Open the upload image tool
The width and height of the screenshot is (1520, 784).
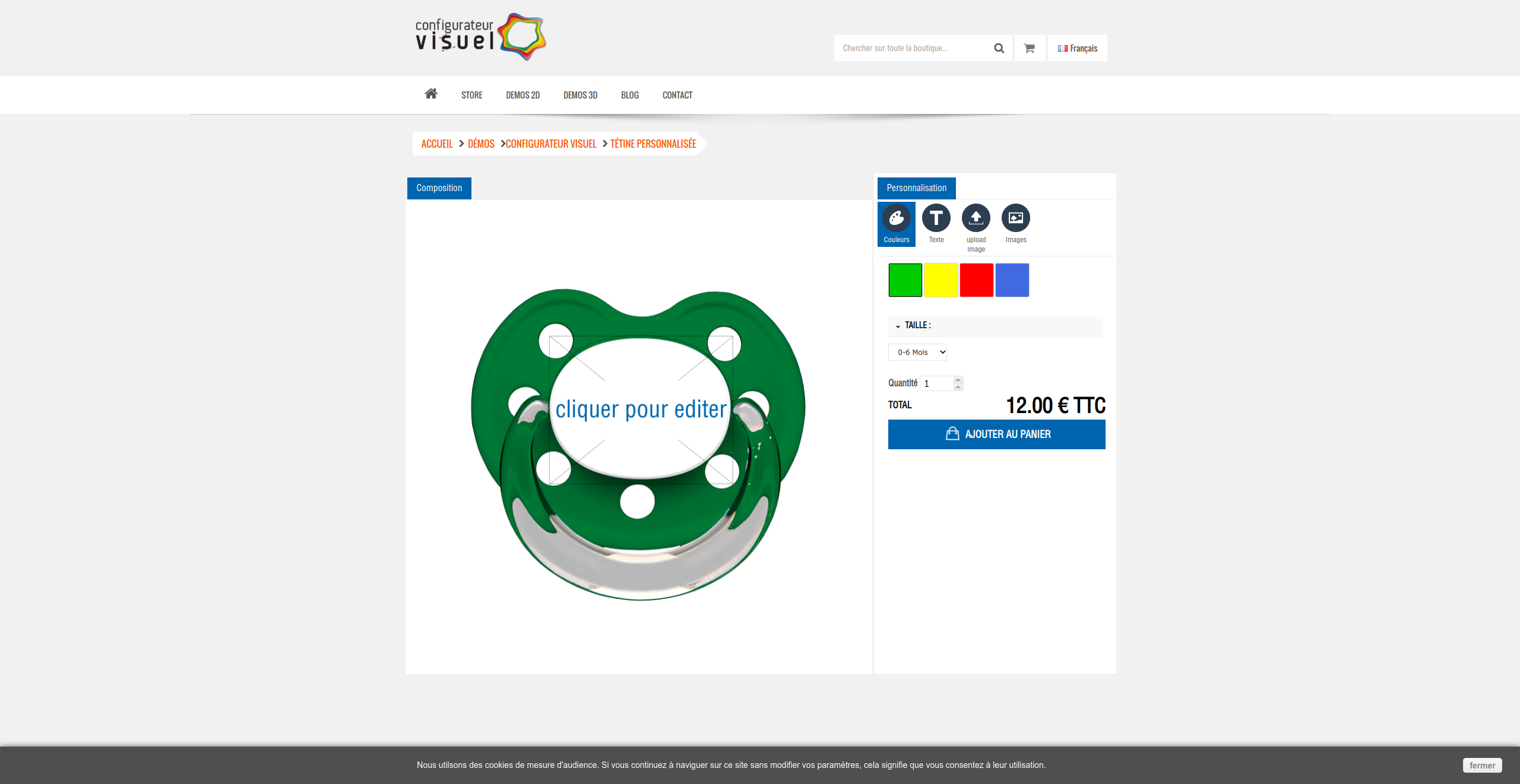tap(976, 228)
